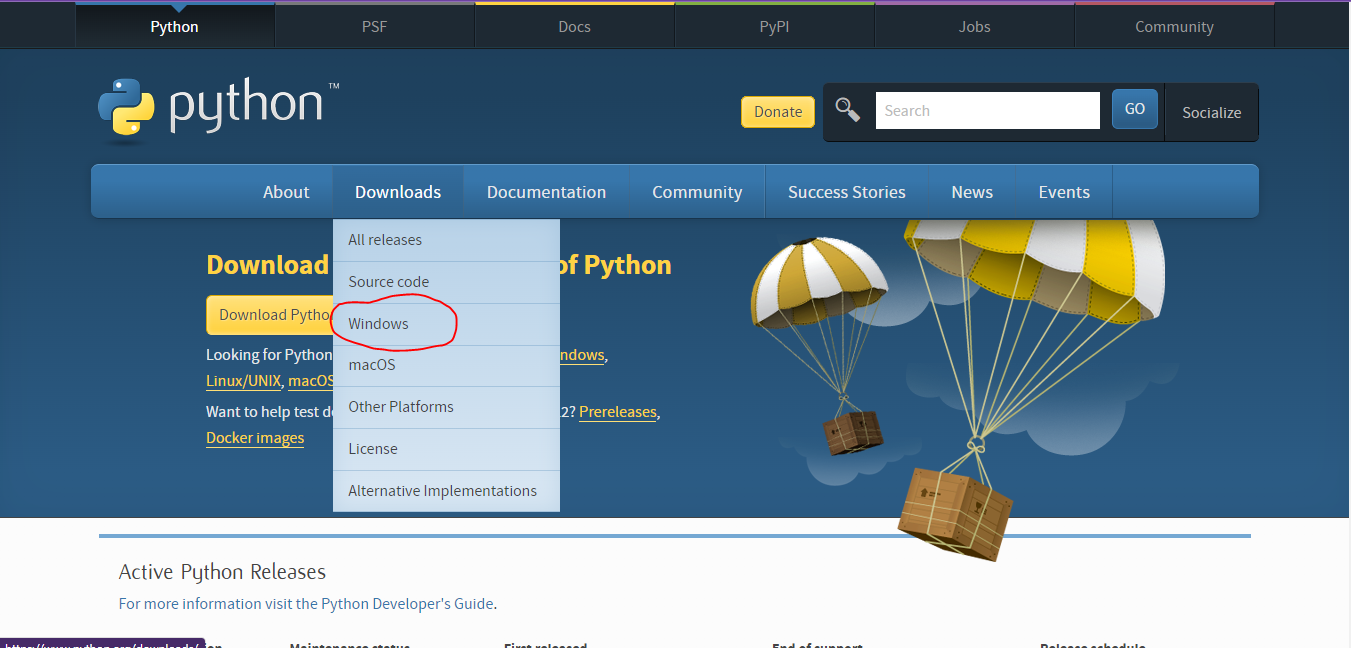Select Alternative Implementations in dropdown
This screenshot has width=1351, height=648.
tap(446, 491)
